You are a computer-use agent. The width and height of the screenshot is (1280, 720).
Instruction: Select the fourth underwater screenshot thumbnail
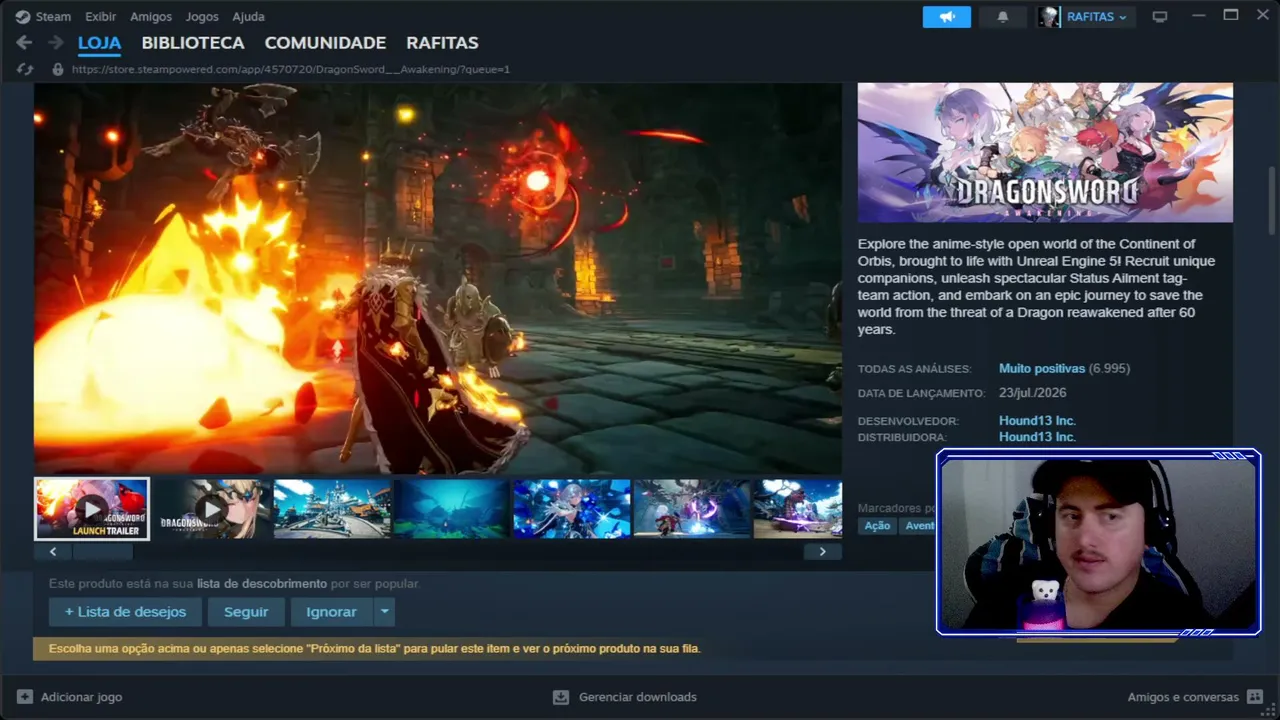pyautogui.click(x=452, y=509)
